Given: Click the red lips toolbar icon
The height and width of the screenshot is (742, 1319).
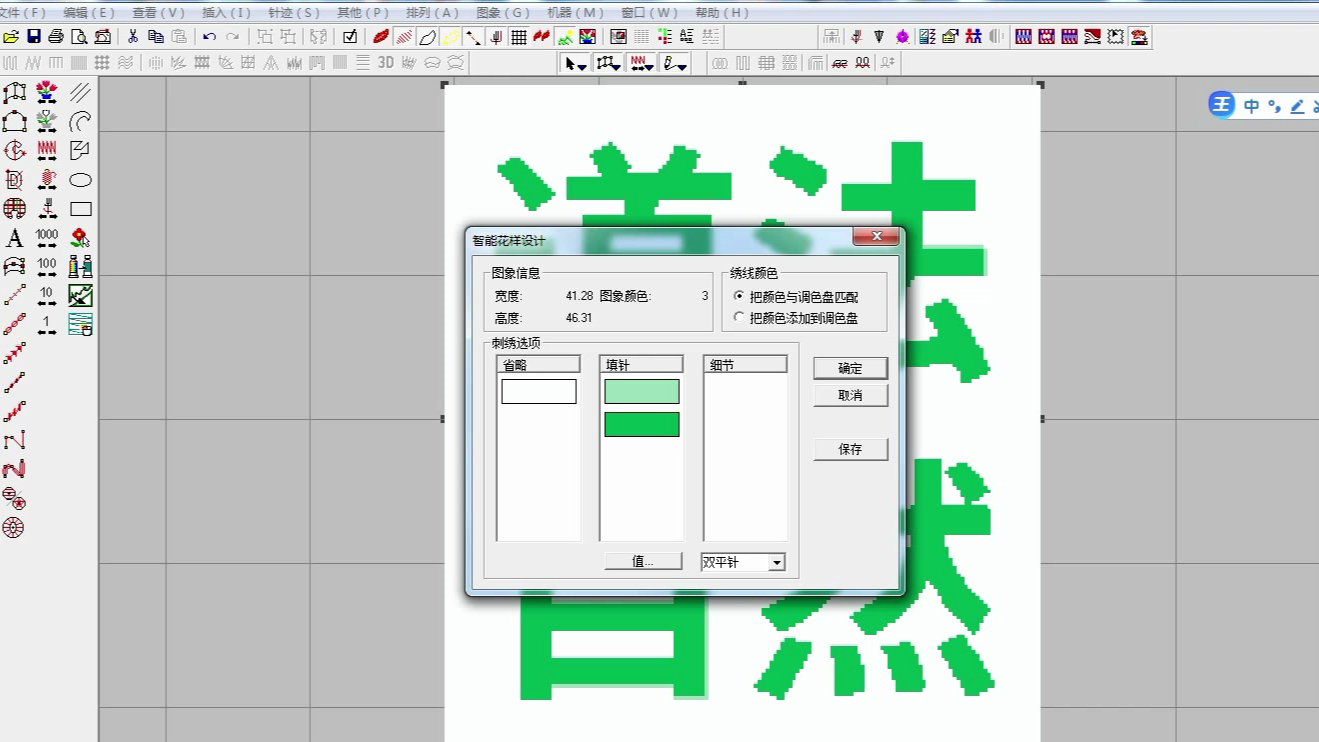Looking at the screenshot, I should pyautogui.click(x=381, y=37).
